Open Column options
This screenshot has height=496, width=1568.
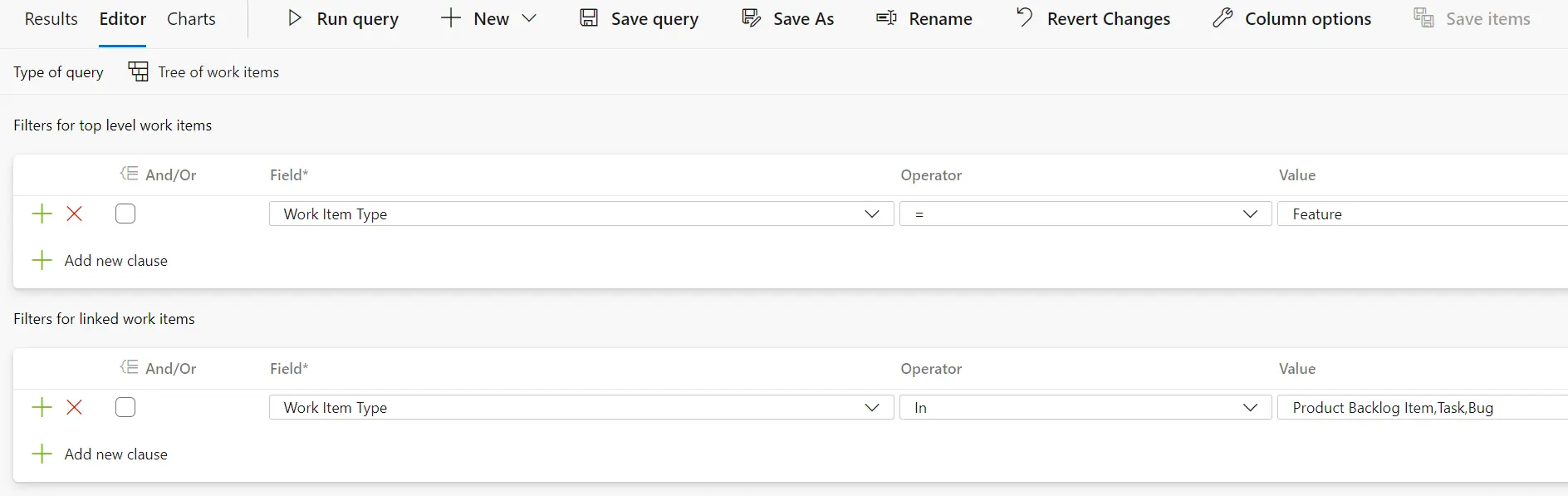click(x=1291, y=18)
